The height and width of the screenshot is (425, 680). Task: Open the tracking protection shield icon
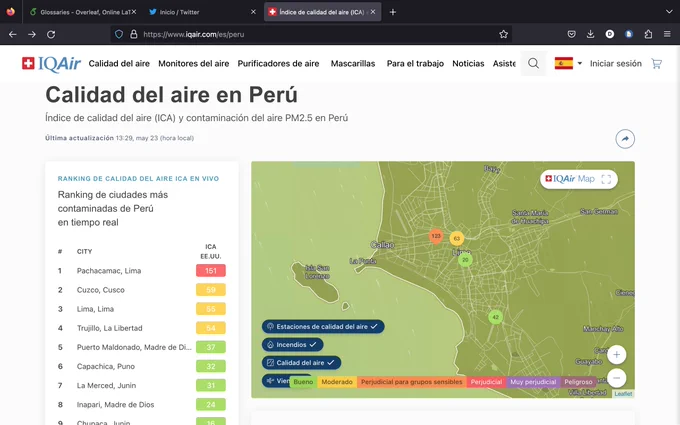(x=119, y=34)
